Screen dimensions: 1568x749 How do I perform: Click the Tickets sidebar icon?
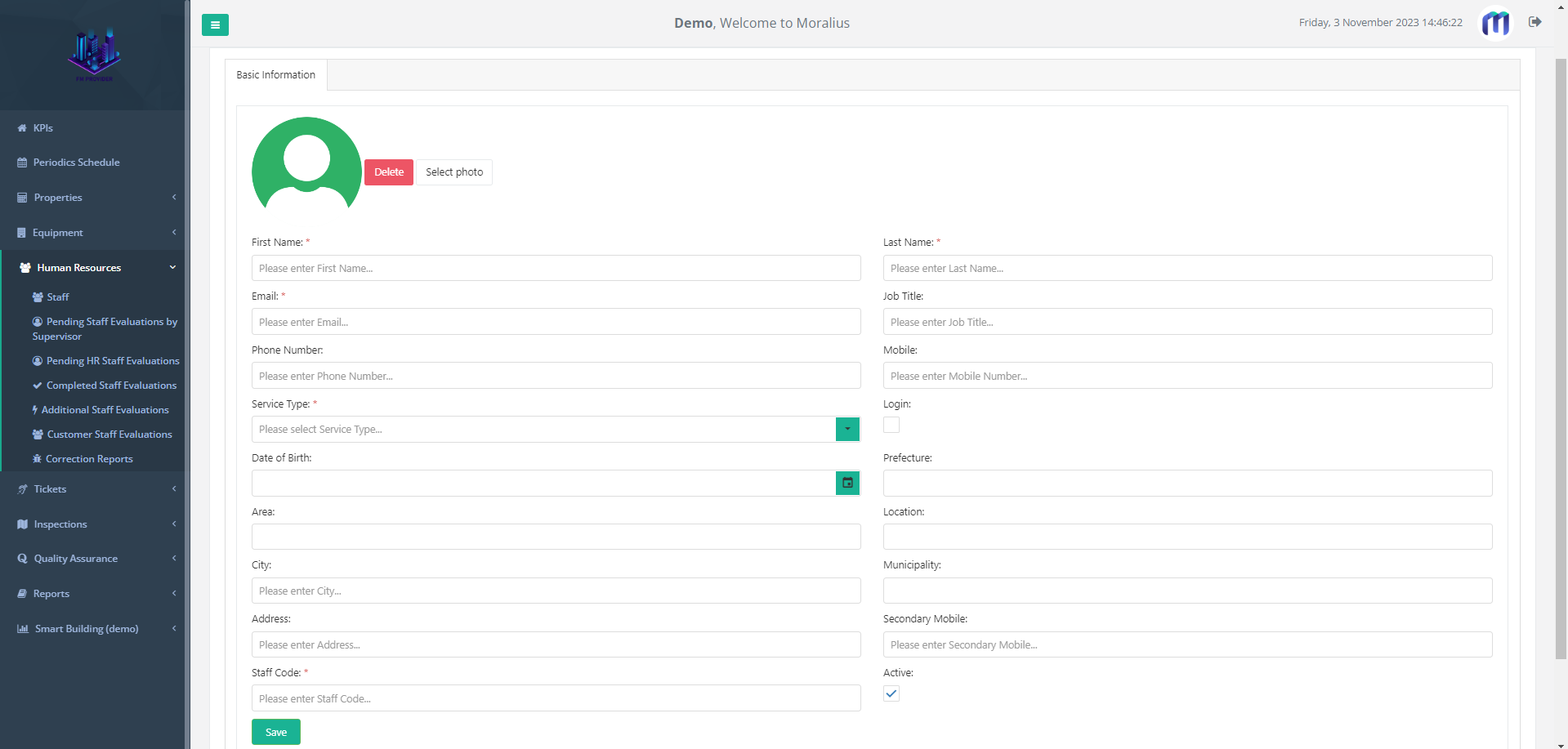[22, 489]
